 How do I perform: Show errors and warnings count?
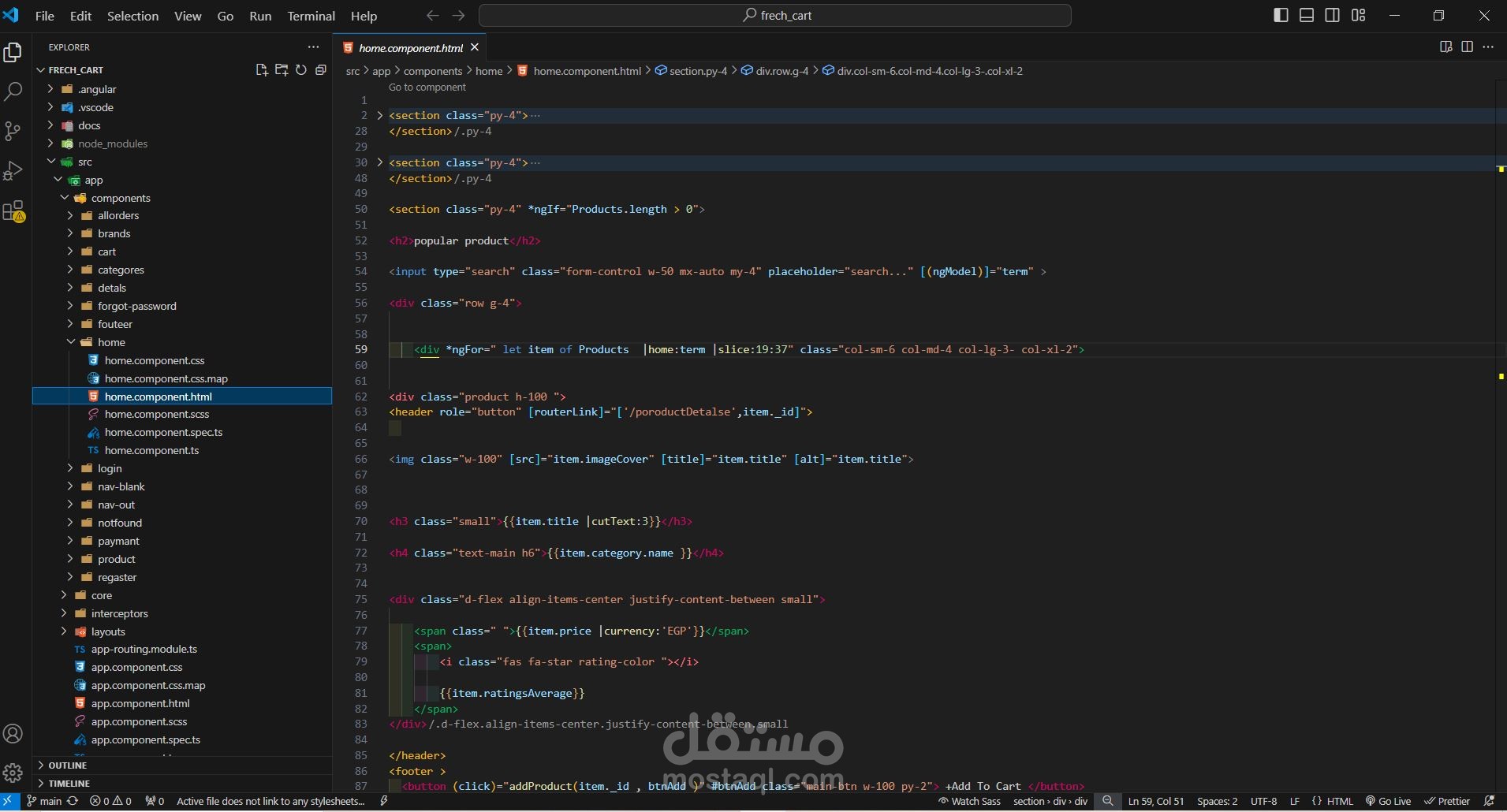pyautogui.click(x=110, y=801)
